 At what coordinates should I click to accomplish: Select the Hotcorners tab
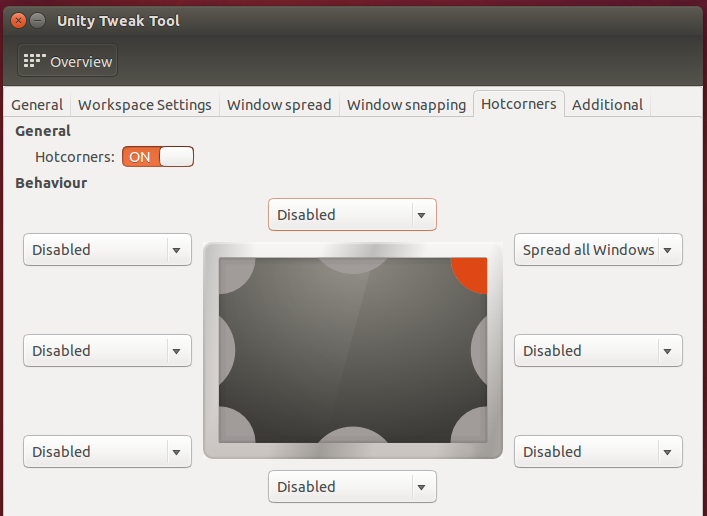pyautogui.click(x=519, y=104)
